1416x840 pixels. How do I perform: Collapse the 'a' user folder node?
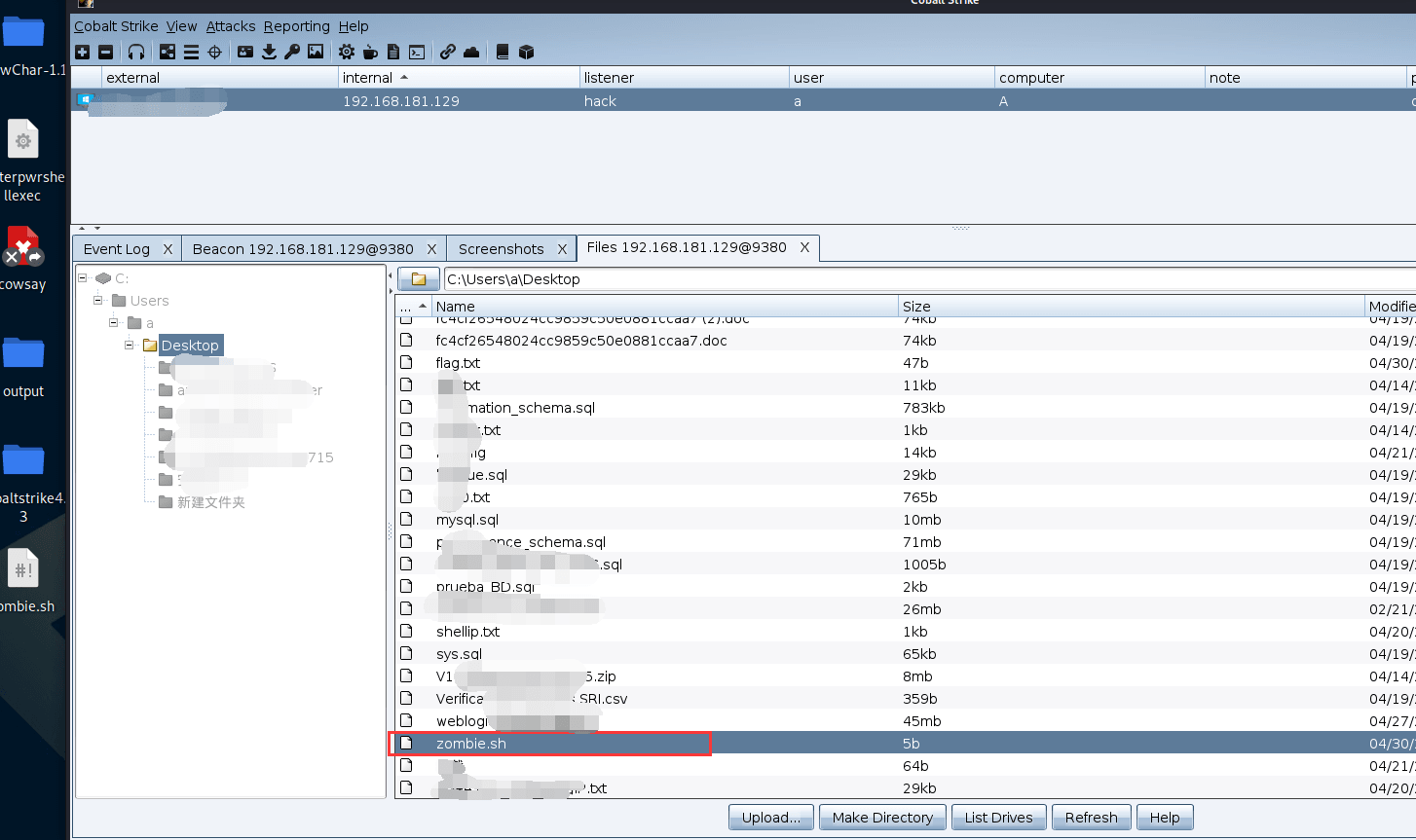113,322
